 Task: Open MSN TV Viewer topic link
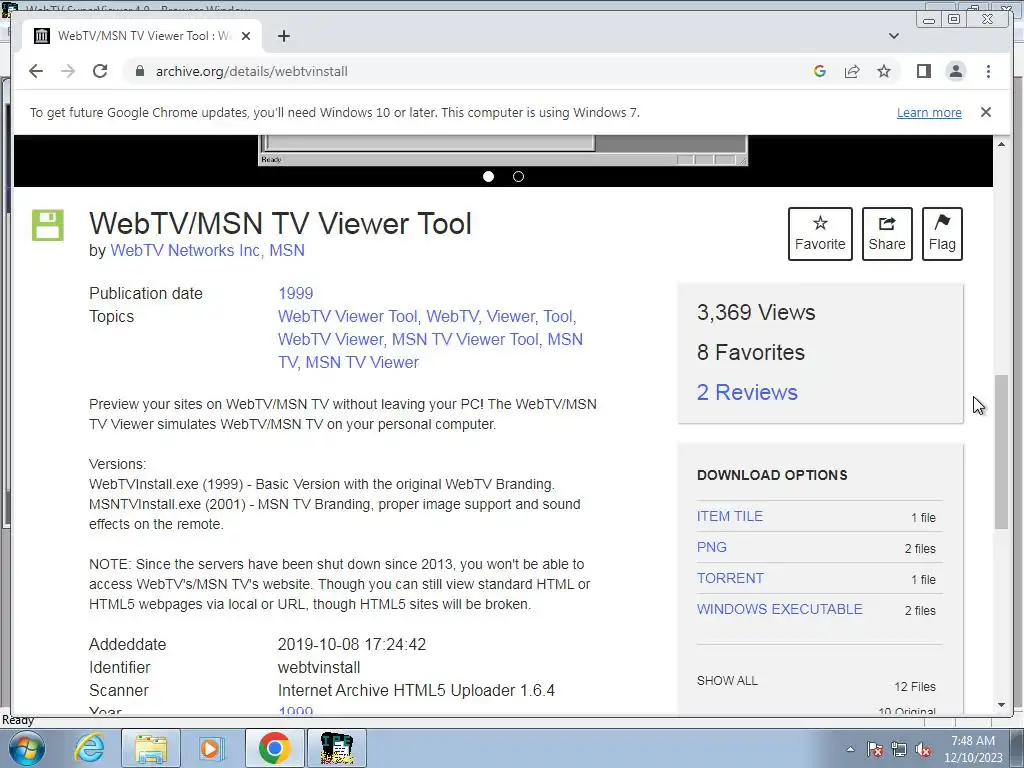pyautogui.click(x=362, y=362)
